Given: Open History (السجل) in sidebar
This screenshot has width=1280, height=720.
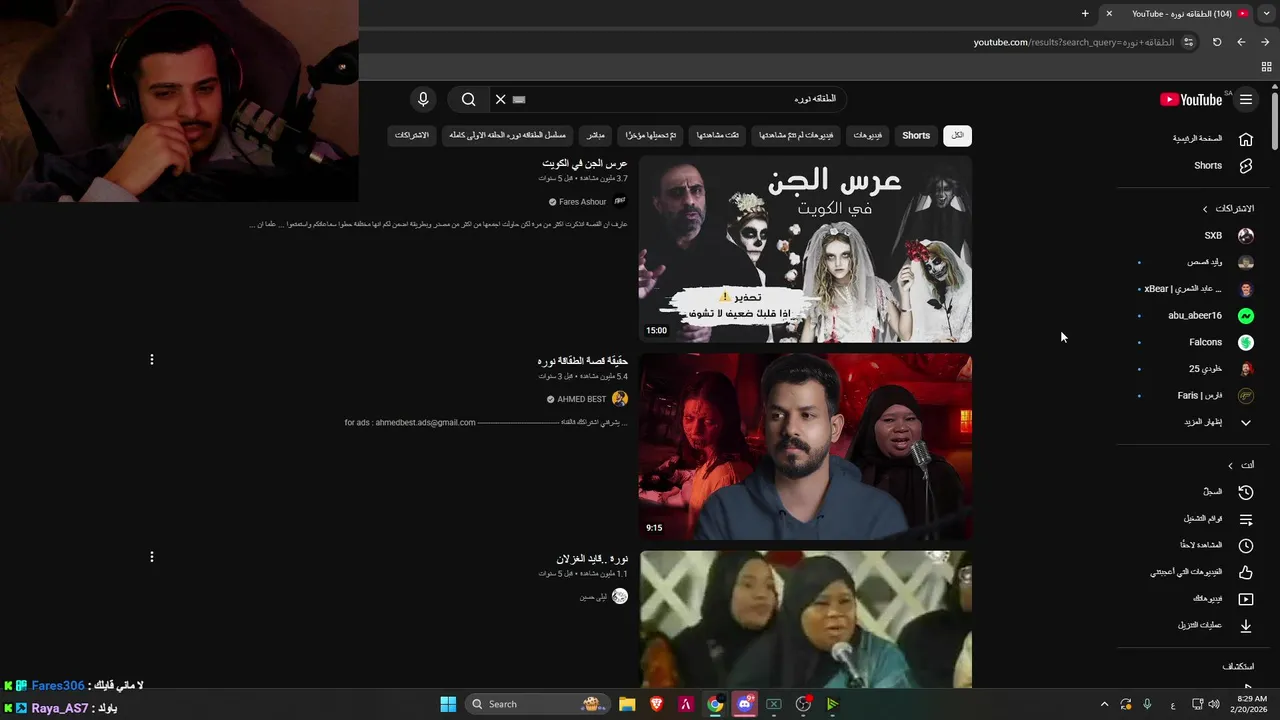Looking at the screenshot, I should coord(1212,492).
